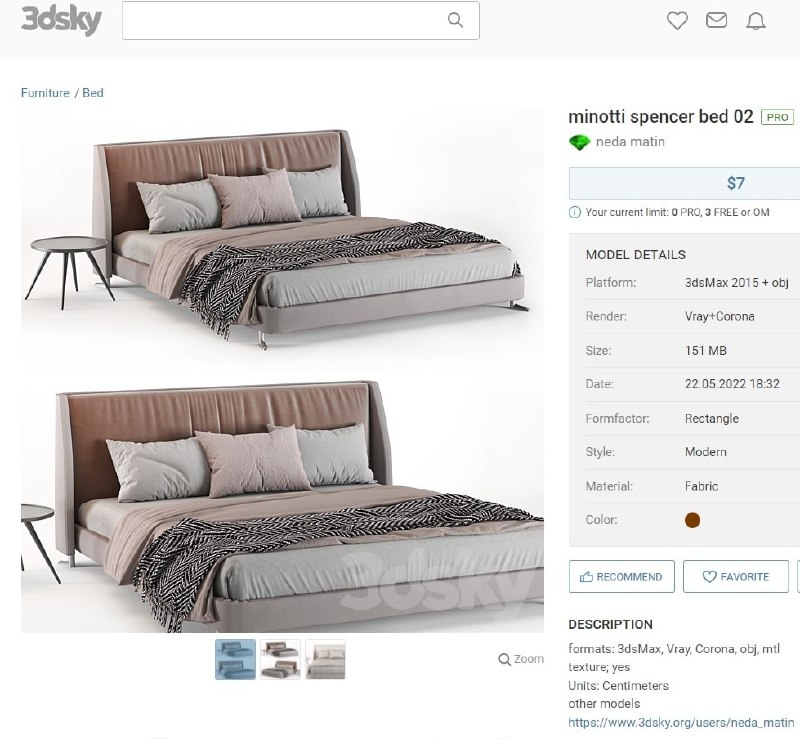The height and width of the screenshot is (739, 800).
Task: Click the 3dsky logo
Action: 61,20
